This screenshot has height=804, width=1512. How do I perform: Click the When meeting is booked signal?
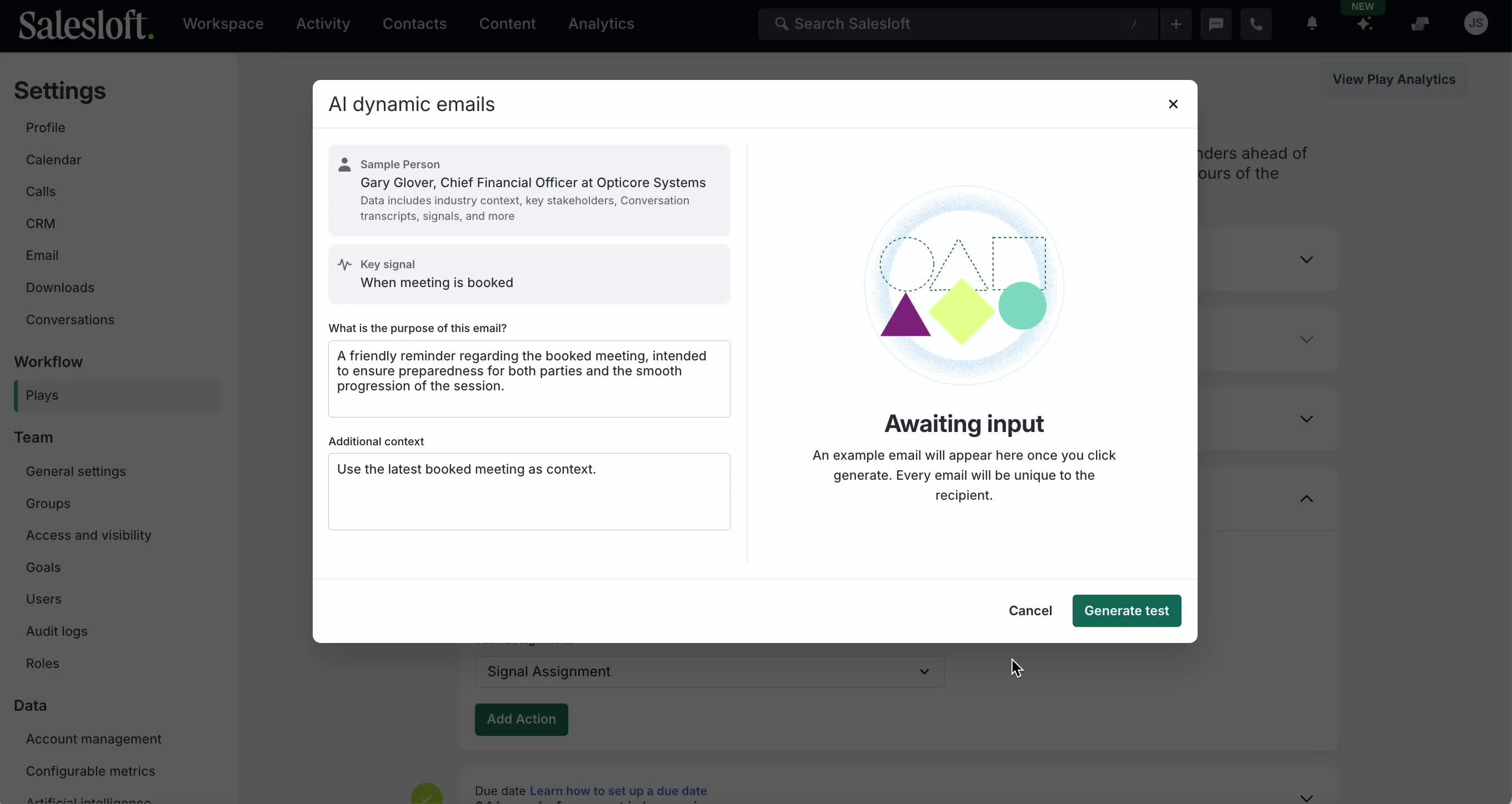529,274
